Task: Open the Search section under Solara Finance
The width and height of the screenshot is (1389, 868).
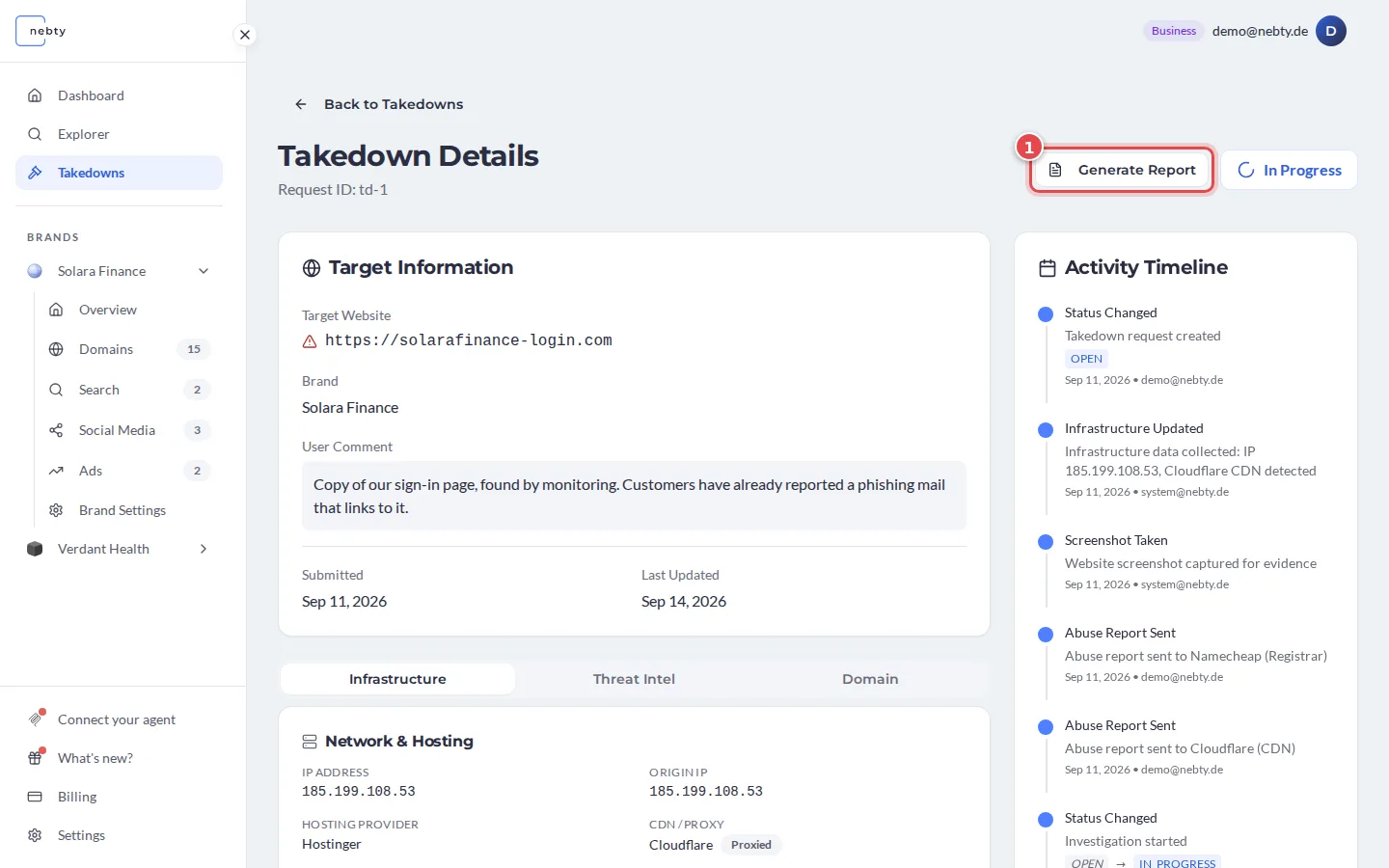Action: coord(129,390)
